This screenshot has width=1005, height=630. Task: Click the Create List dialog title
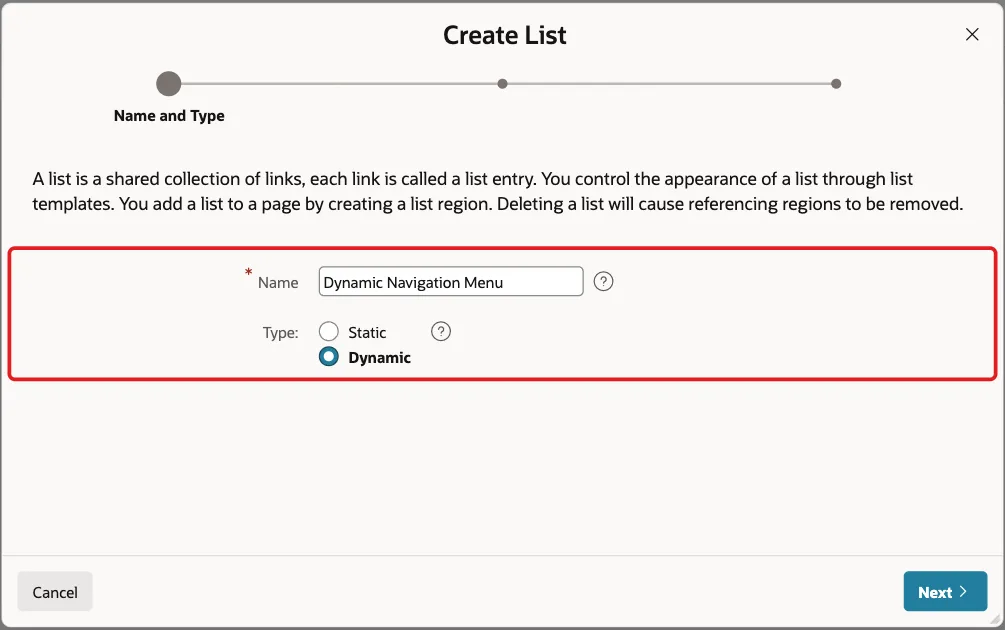coord(504,35)
